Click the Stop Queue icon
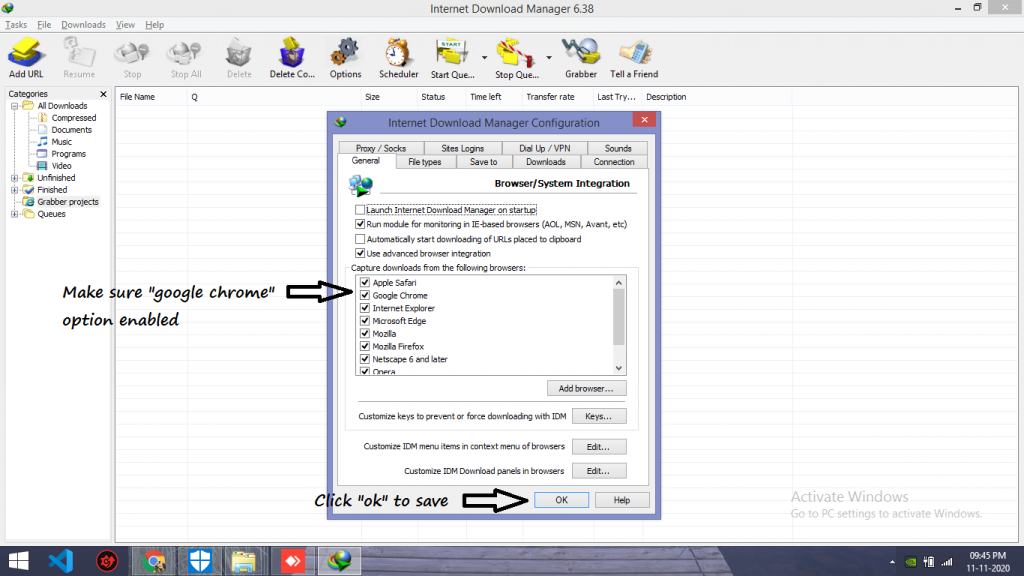The image size is (1024, 576). (x=517, y=57)
